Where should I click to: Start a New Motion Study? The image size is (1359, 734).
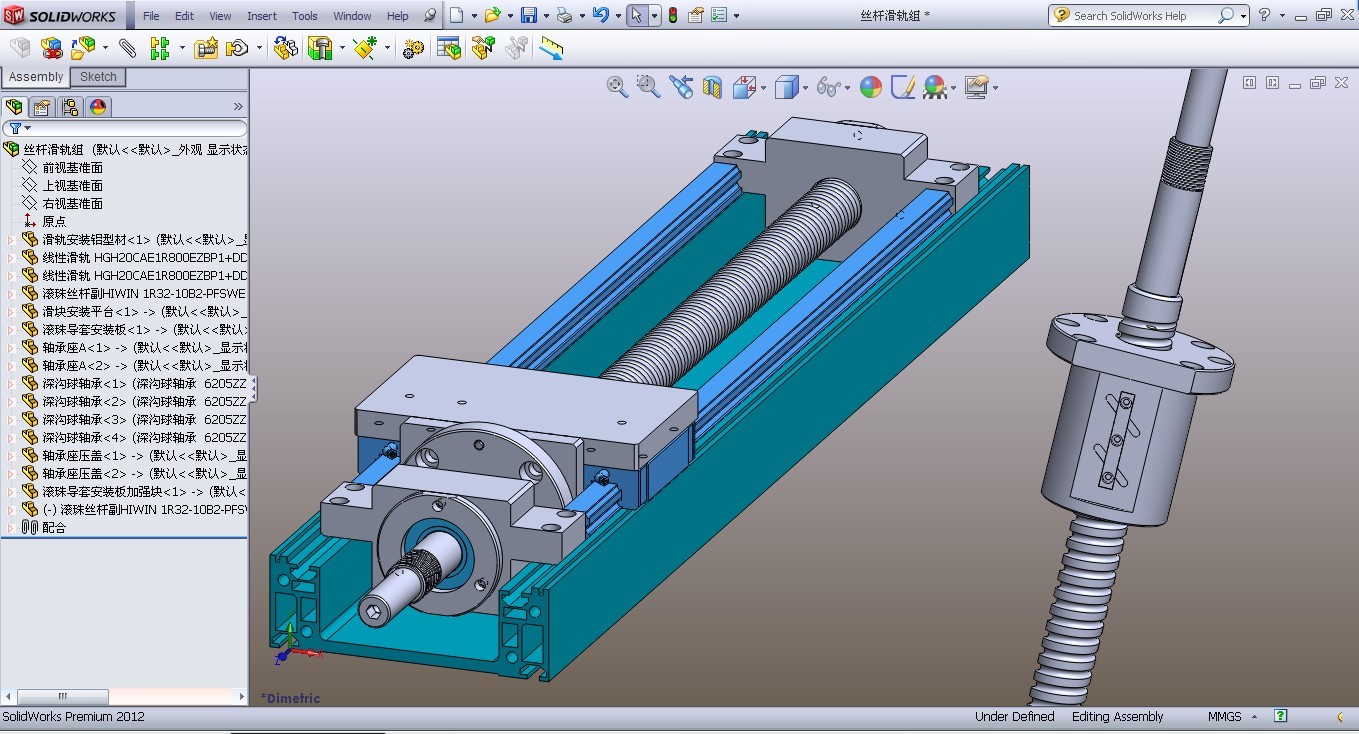click(x=413, y=47)
